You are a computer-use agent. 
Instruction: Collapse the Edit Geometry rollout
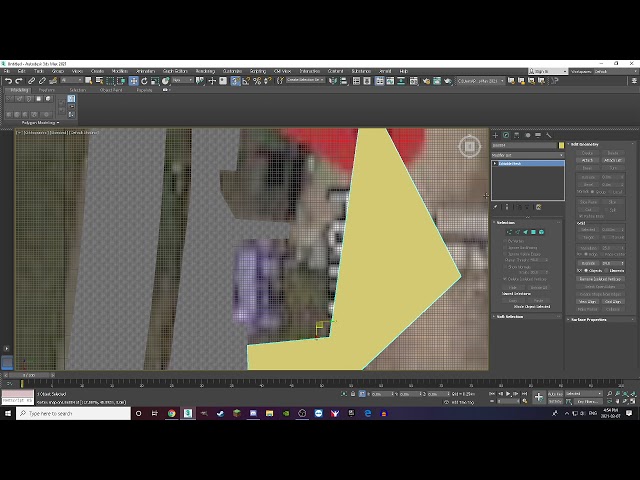(584, 144)
